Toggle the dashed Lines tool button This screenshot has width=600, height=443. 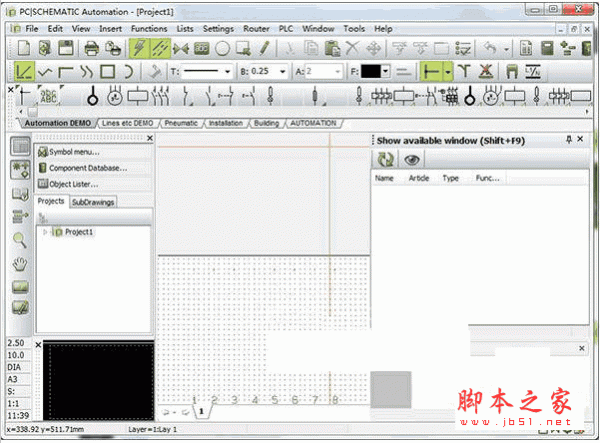tap(160, 49)
